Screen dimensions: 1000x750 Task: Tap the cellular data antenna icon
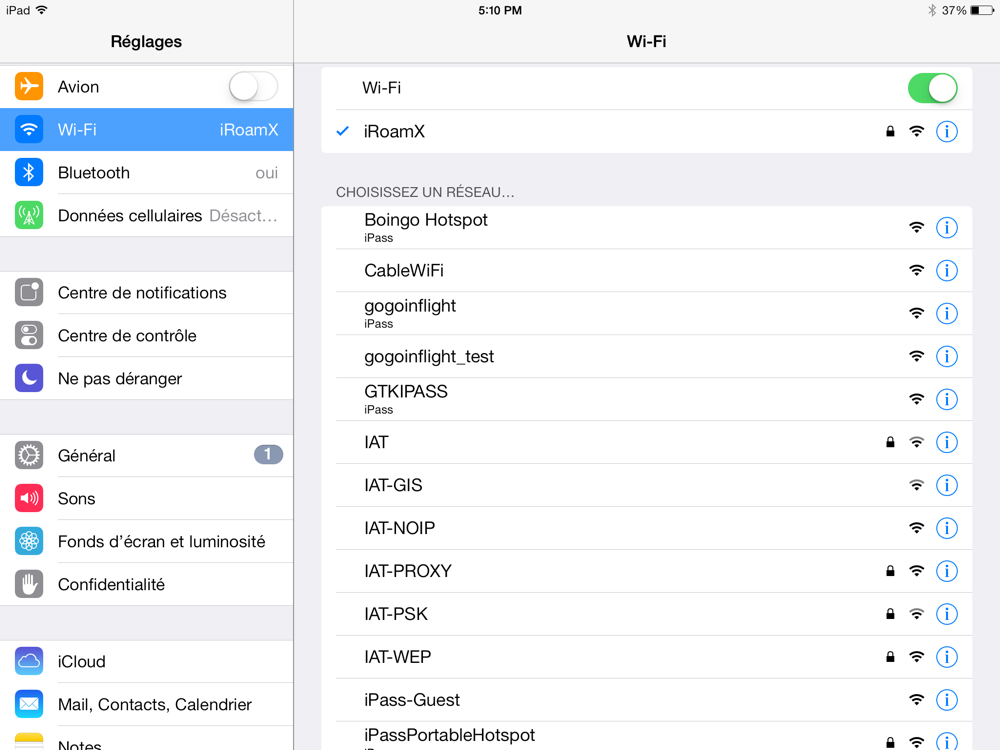tap(29, 216)
